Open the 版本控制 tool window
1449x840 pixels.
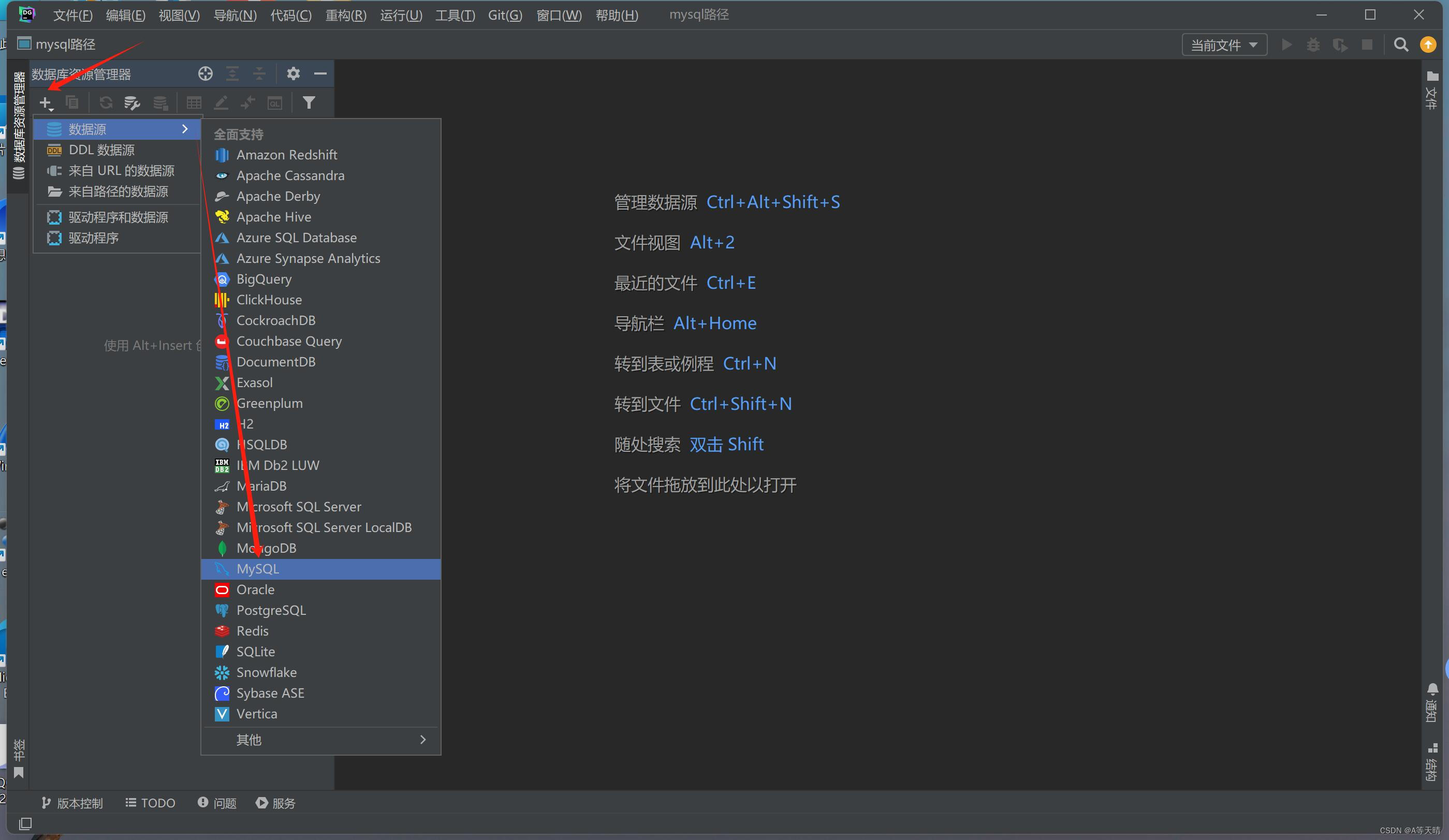[x=72, y=803]
